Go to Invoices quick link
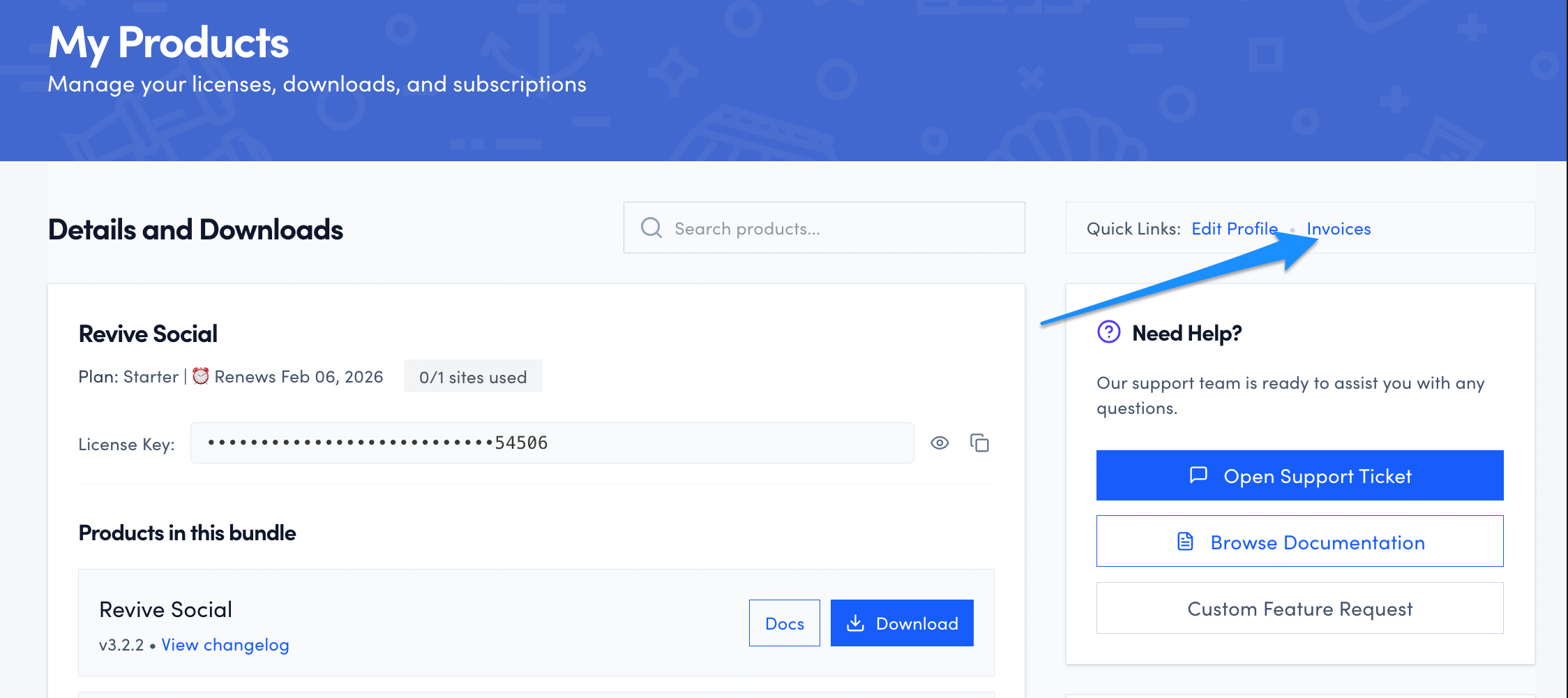Screen dimensions: 1568x698 1339,229
